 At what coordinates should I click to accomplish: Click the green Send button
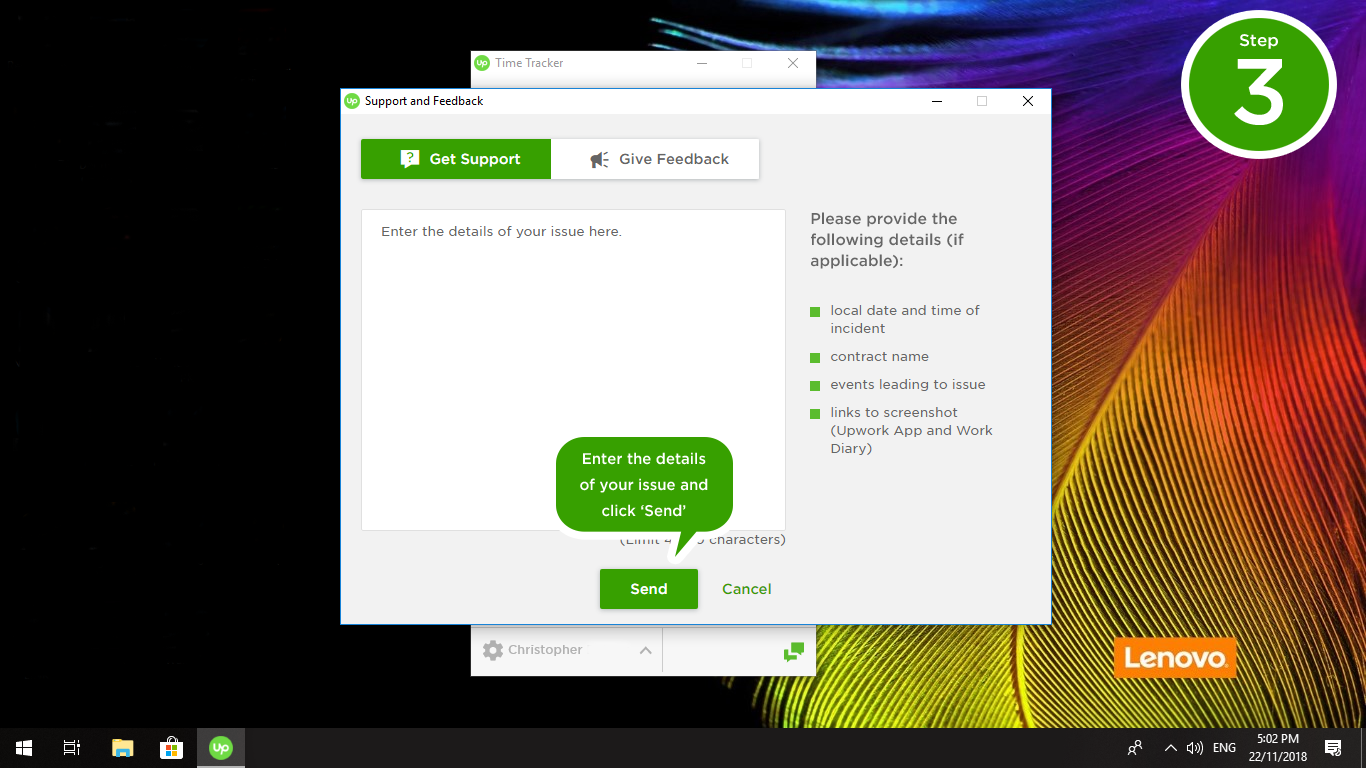pyautogui.click(x=648, y=589)
